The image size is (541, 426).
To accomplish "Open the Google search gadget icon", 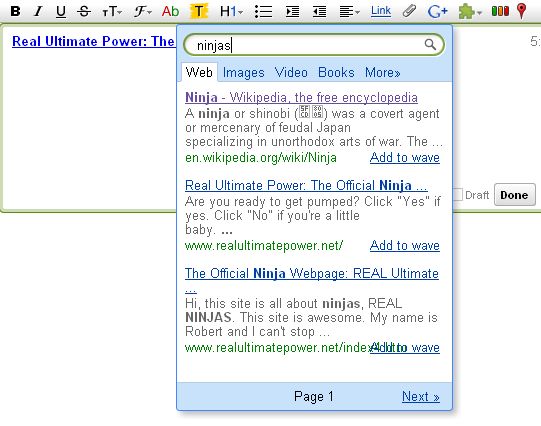I will [437, 11].
